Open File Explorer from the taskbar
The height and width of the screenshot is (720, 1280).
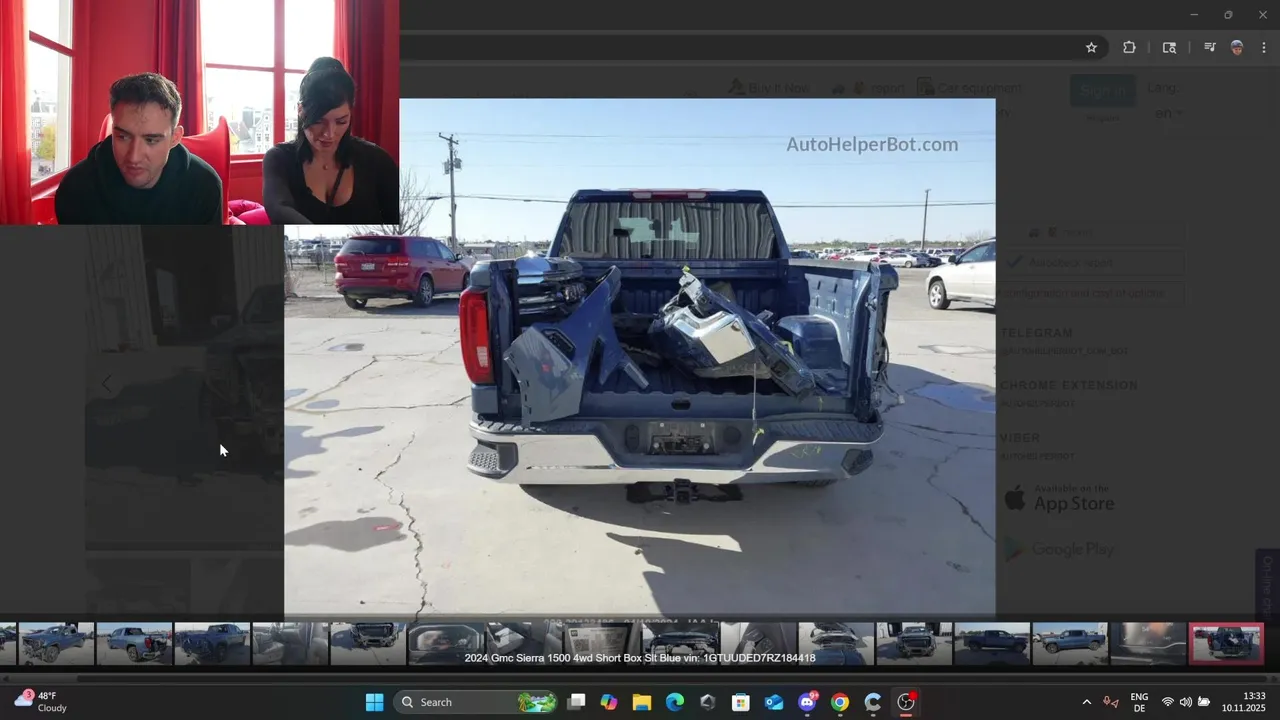coord(641,702)
